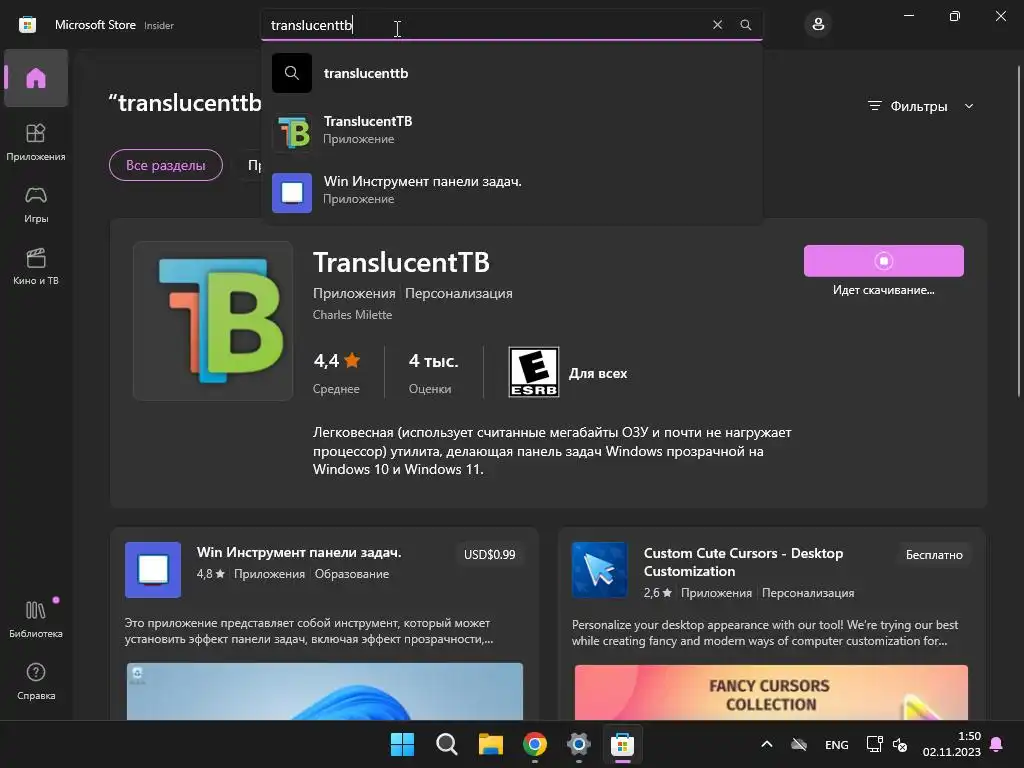This screenshot has width=1024, height=768.
Task: Click the Для всех rating label
Action: [x=598, y=374]
